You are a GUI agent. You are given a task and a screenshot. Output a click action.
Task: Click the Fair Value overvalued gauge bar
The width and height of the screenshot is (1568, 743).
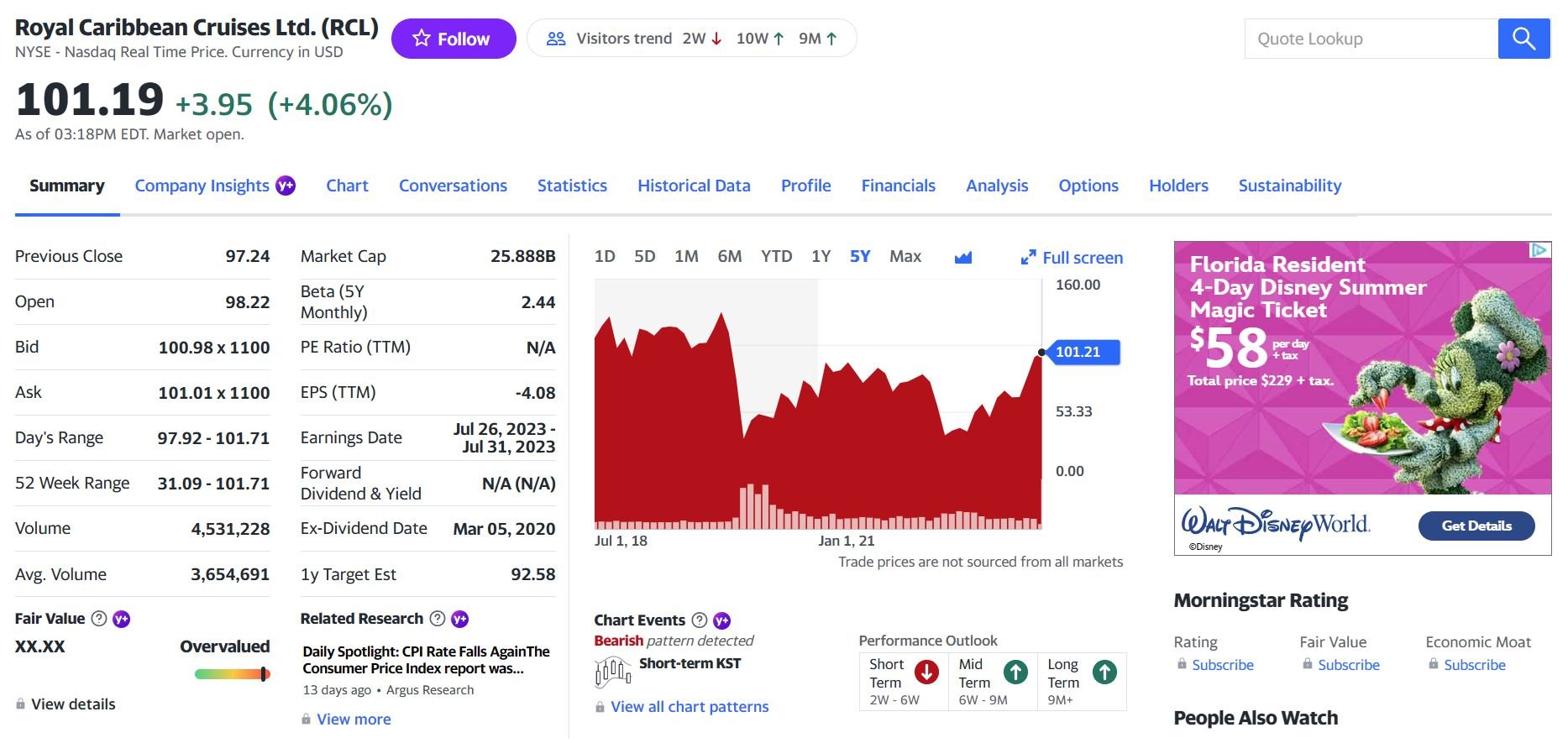(233, 674)
